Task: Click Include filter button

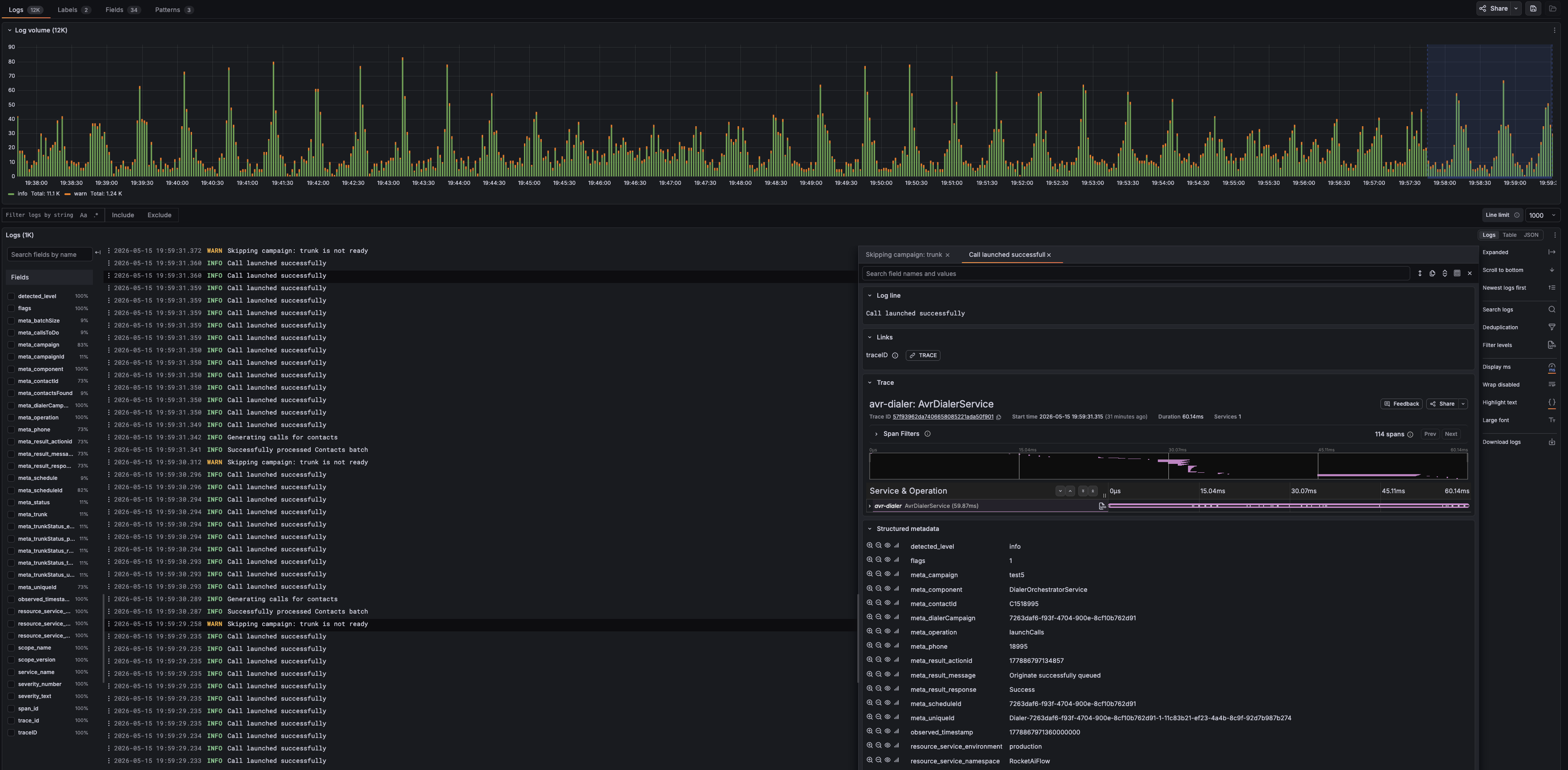Action: click(122, 215)
